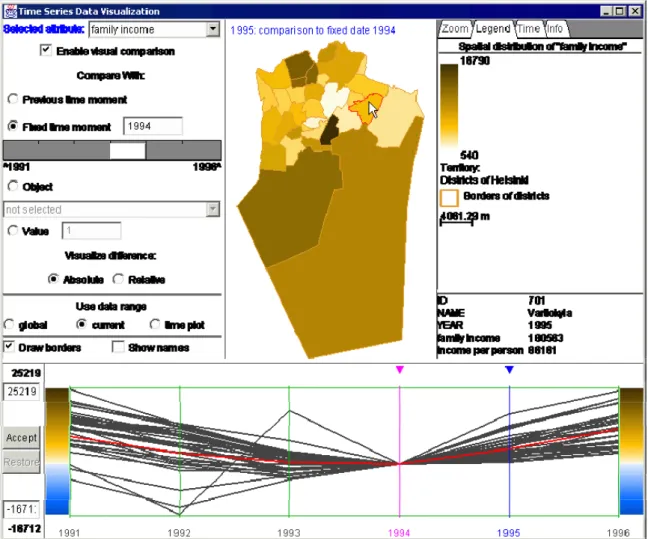Maximize the Time Series window
This screenshot has height=539, width=648.
tap(619, 11)
